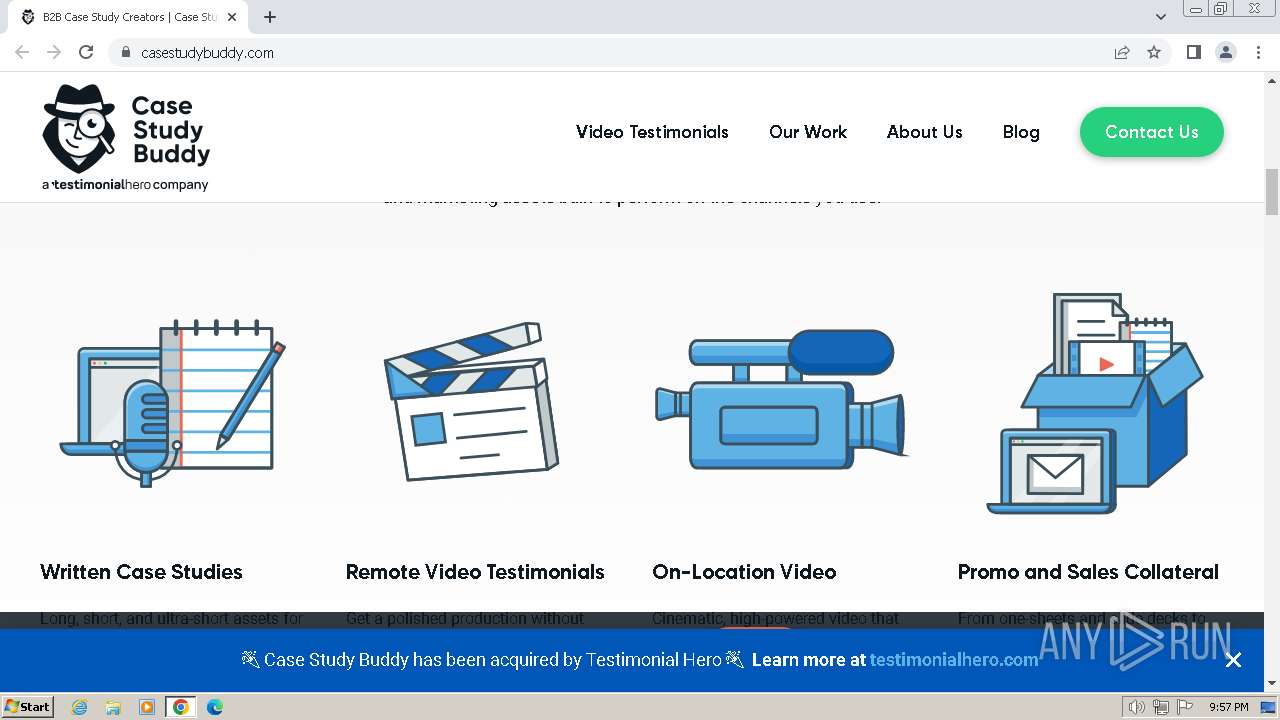
Task: Click the lock site info icon
Action: [x=126, y=52]
